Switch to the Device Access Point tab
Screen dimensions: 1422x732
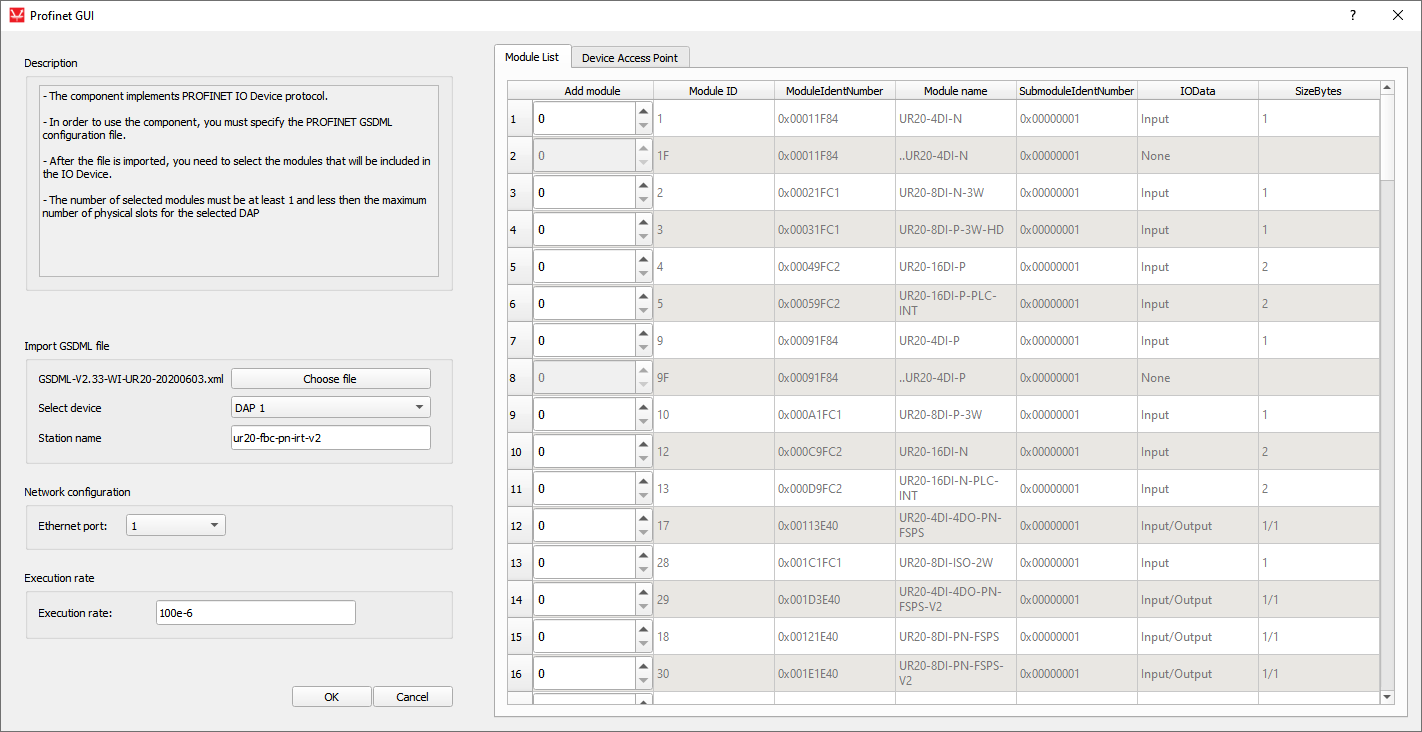tap(629, 58)
